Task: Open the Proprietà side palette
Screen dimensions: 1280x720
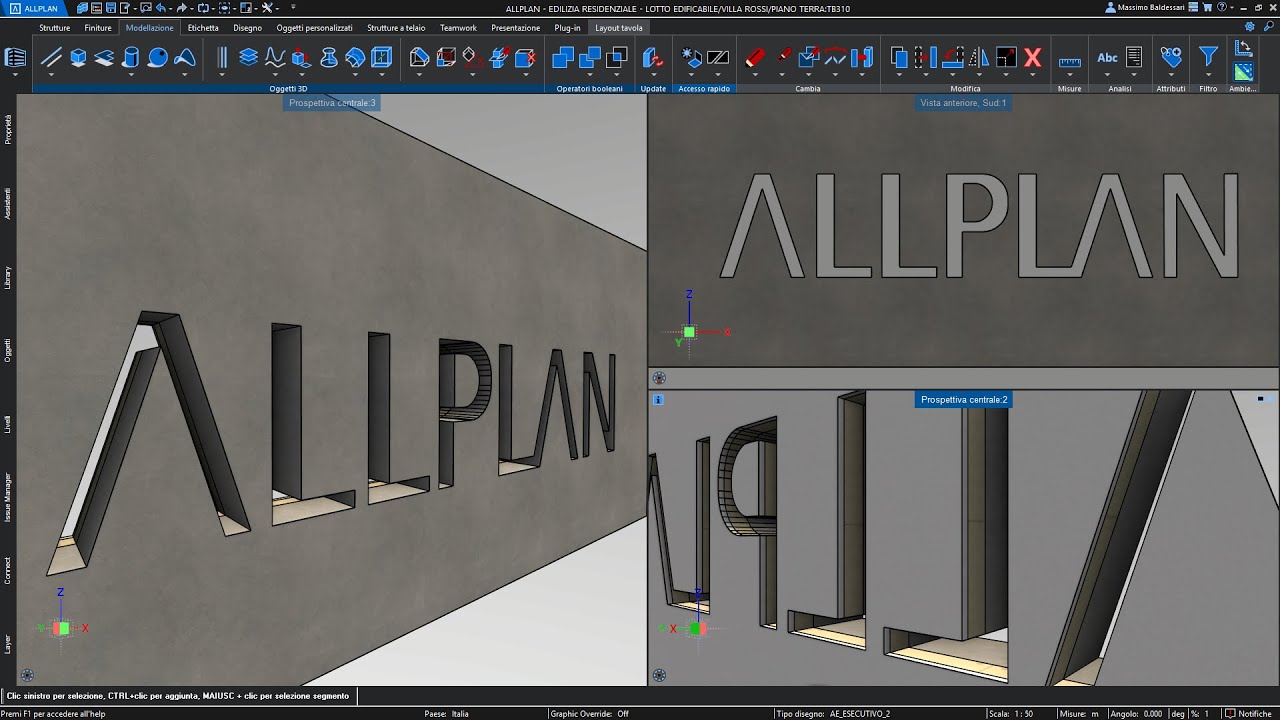Action: tap(8, 129)
